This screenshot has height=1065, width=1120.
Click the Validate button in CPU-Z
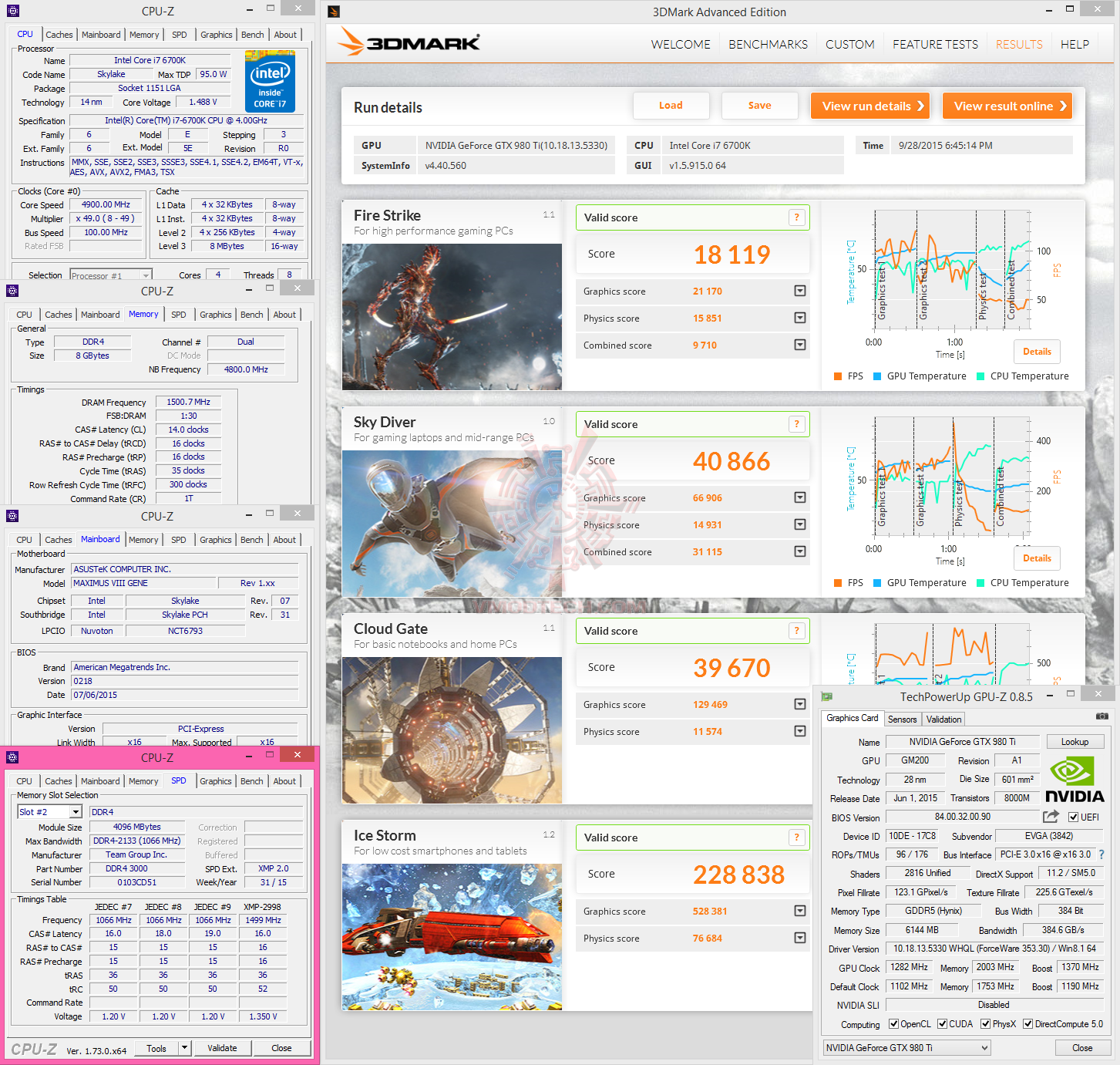(222, 1048)
